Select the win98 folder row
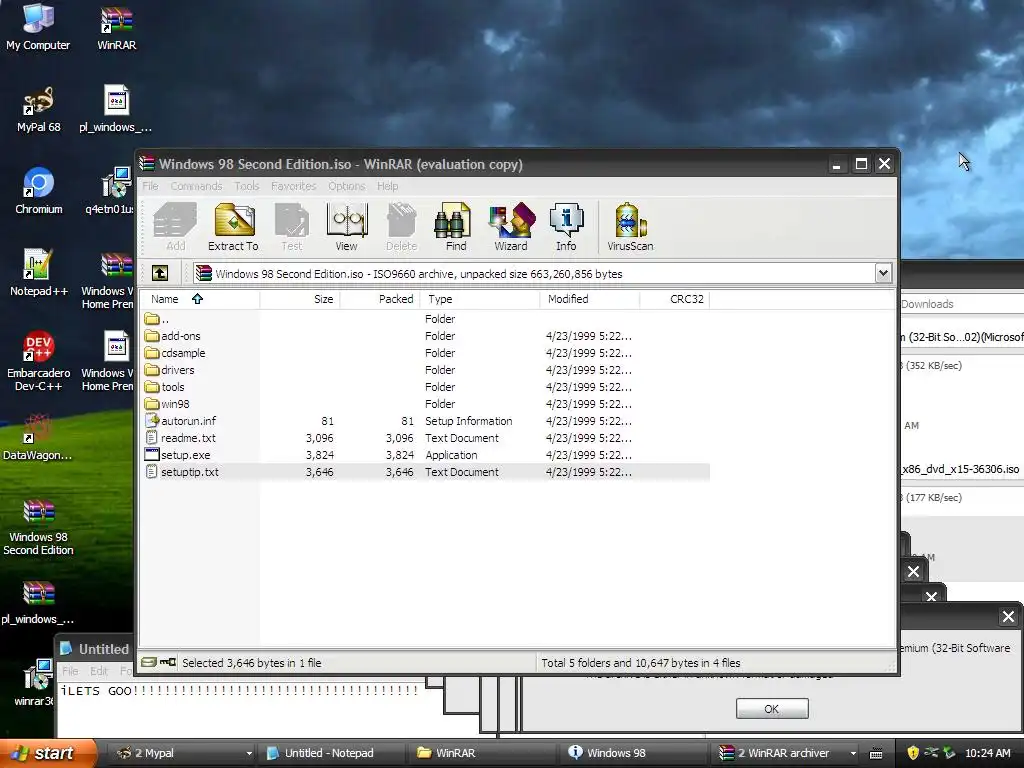 pos(426,404)
